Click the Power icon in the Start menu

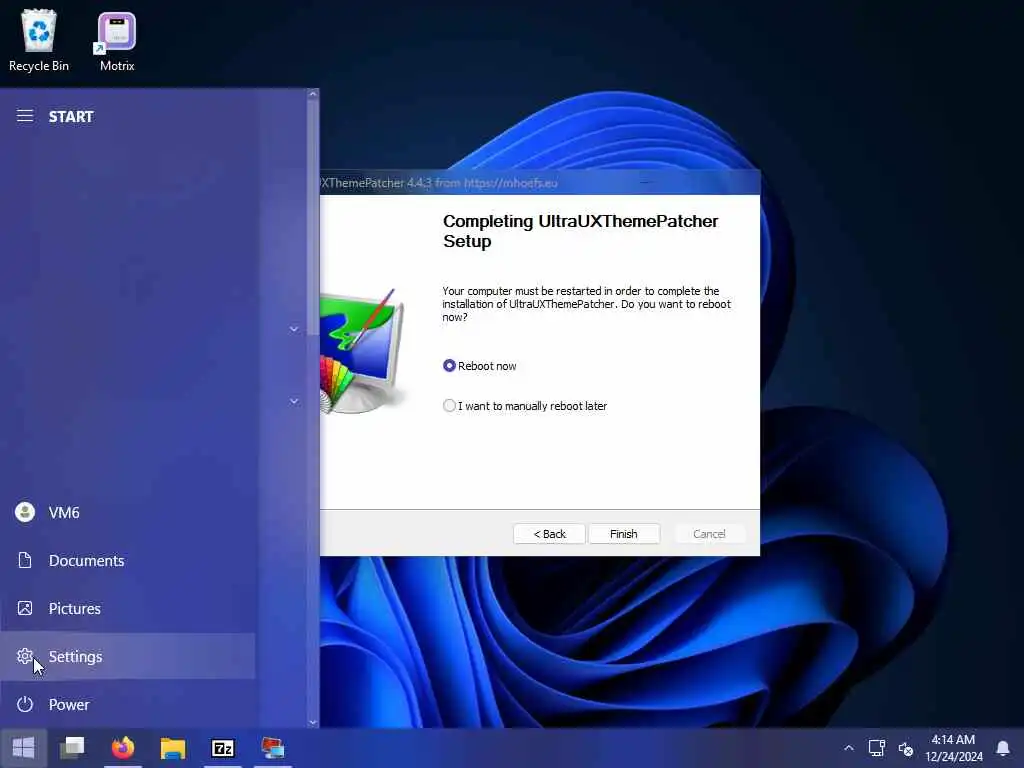click(x=25, y=705)
